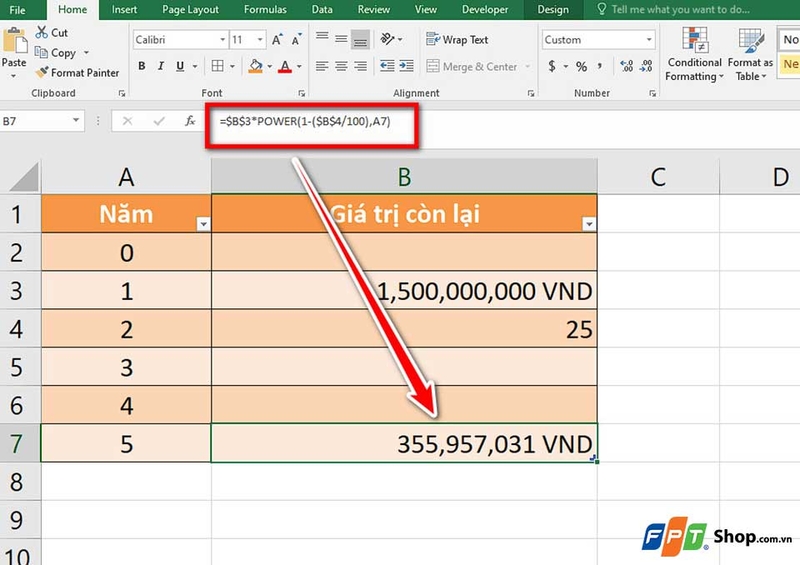The width and height of the screenshot is (800, 565).
Task: Increase font size with large A
Action: [277, 39]
